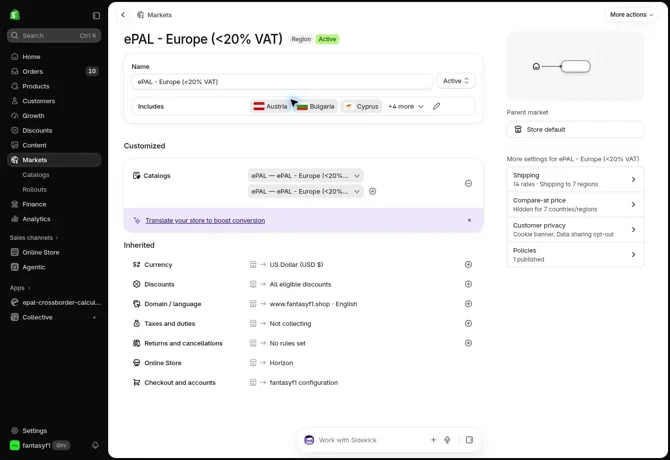Open Orders in the sidebar
This screenshot has height=460, width=670.
pos(54,71)
